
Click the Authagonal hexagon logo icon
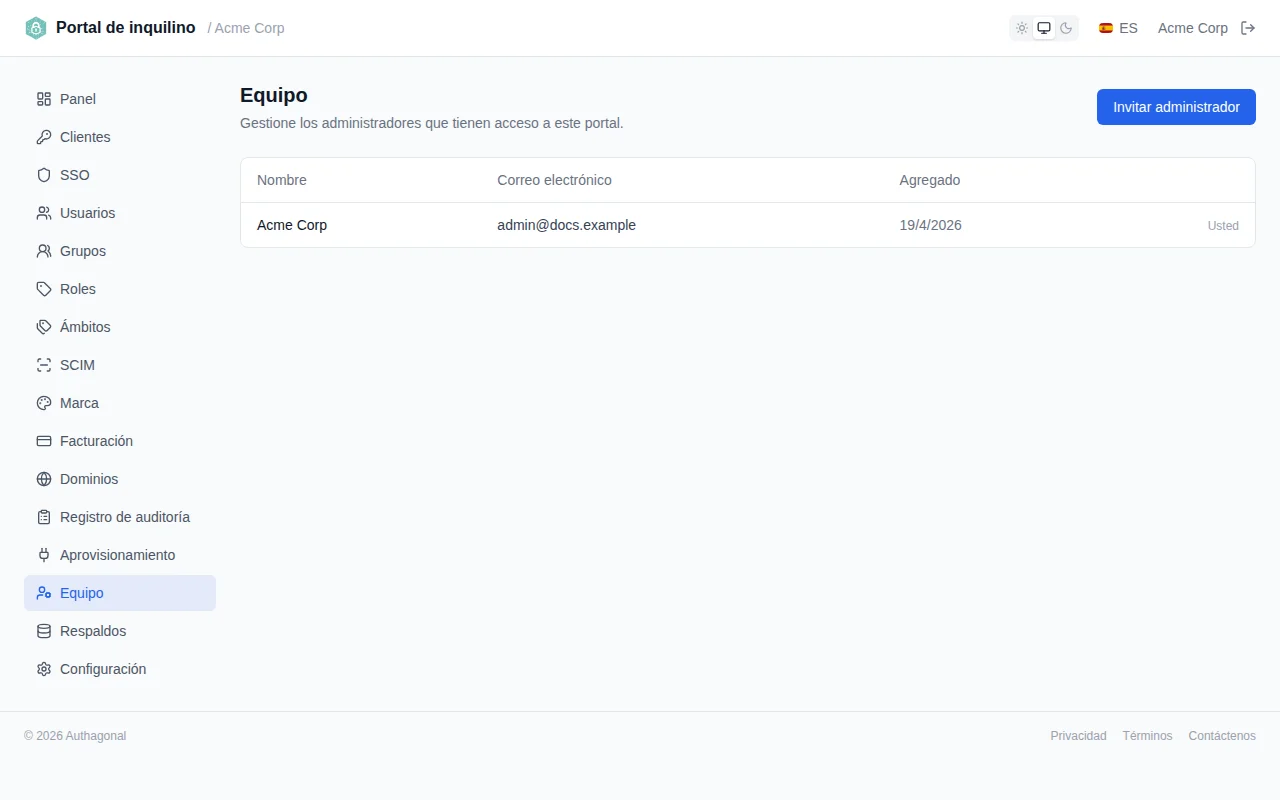pos(36,28)
